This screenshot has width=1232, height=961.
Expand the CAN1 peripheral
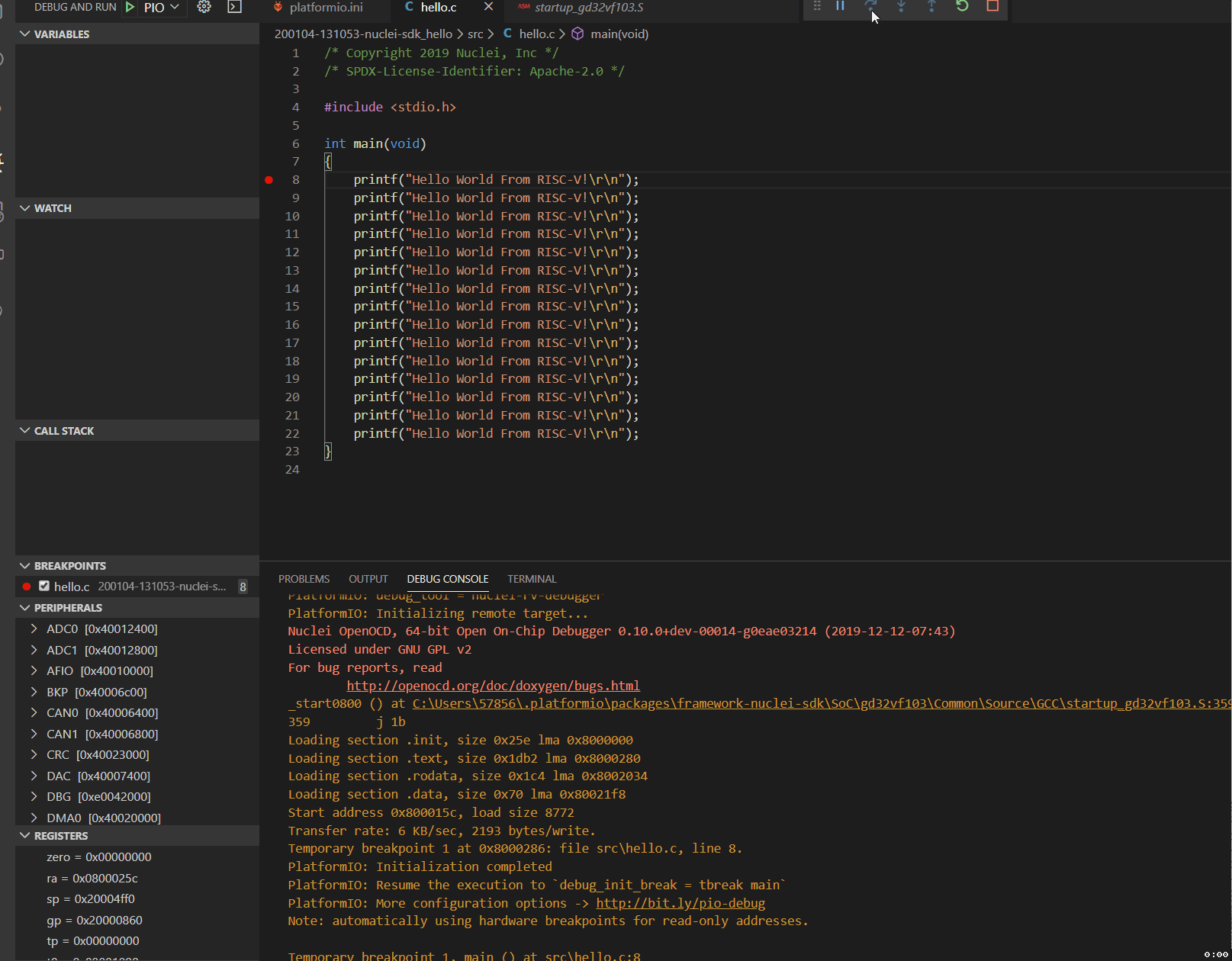[34, 734]
